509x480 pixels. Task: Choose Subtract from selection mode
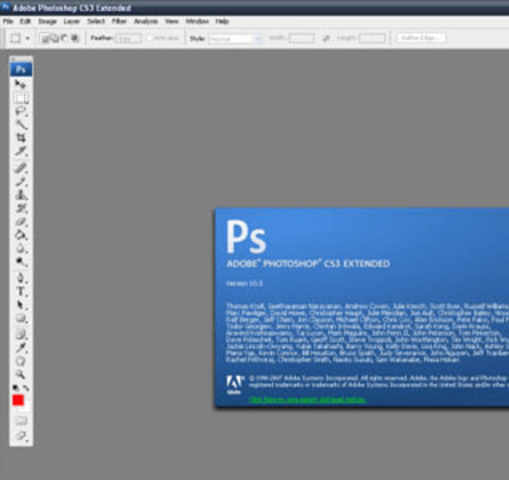pos(64,38)
